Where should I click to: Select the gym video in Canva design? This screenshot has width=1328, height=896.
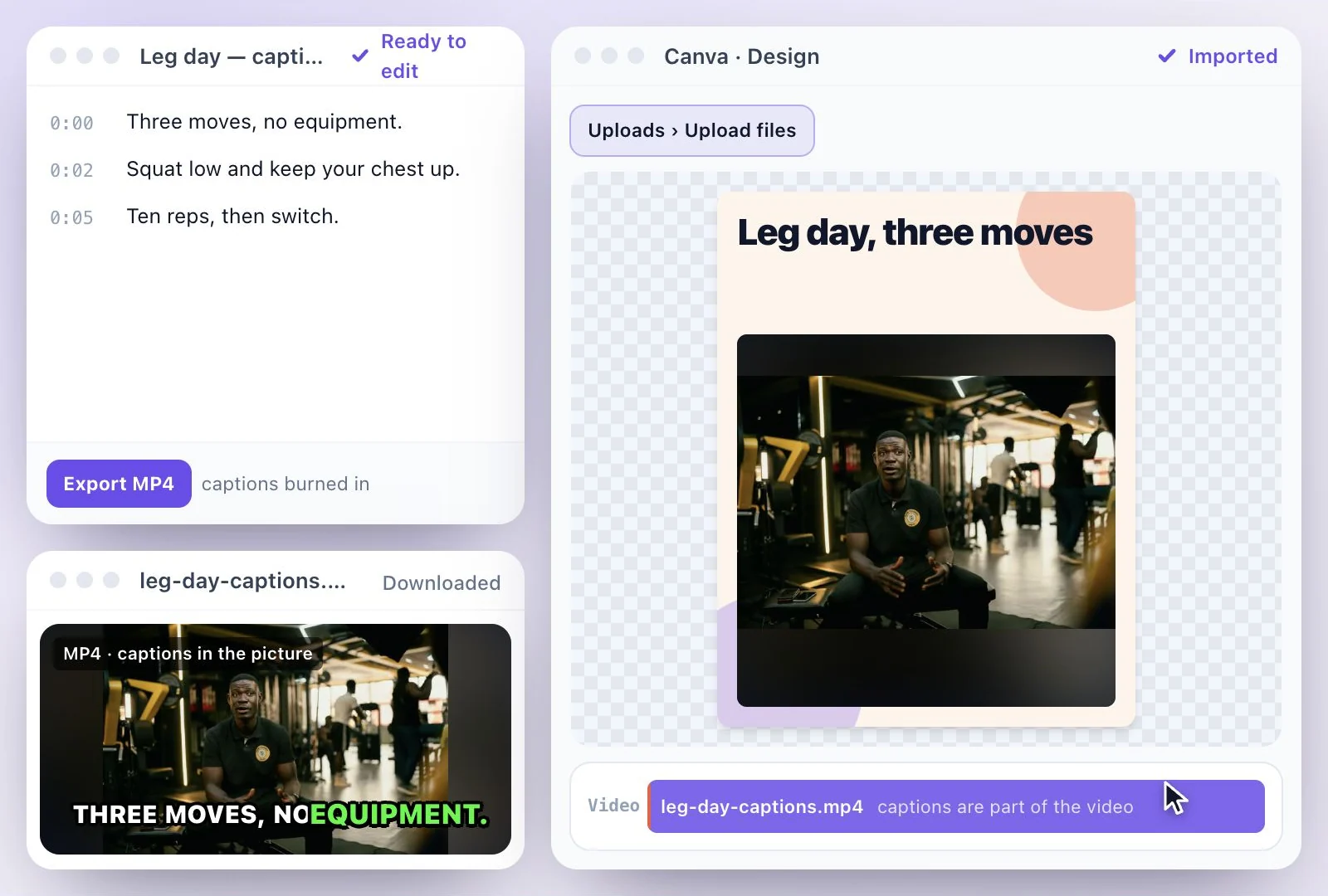pyautogui.click(x=926, y=520)
